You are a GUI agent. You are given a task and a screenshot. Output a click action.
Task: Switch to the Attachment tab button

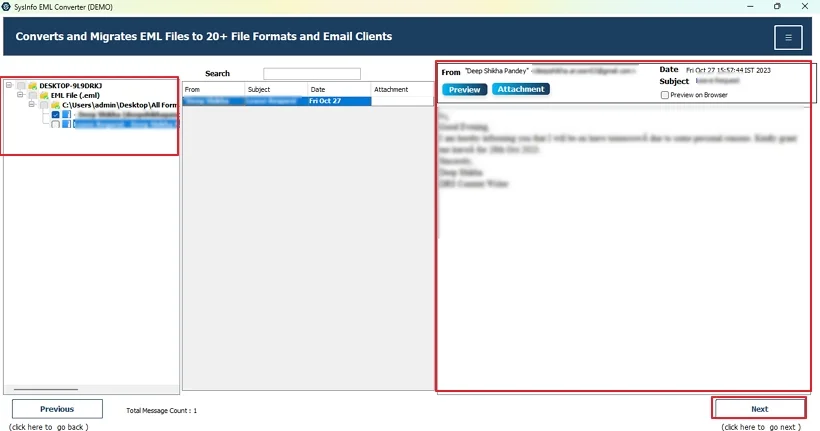(x=521, y=89)
